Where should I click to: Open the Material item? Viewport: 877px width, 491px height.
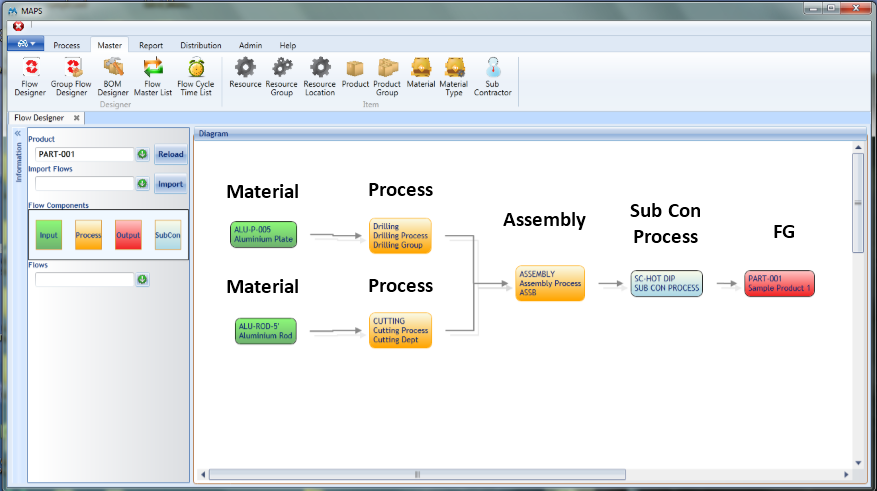[x=421, y=73]
